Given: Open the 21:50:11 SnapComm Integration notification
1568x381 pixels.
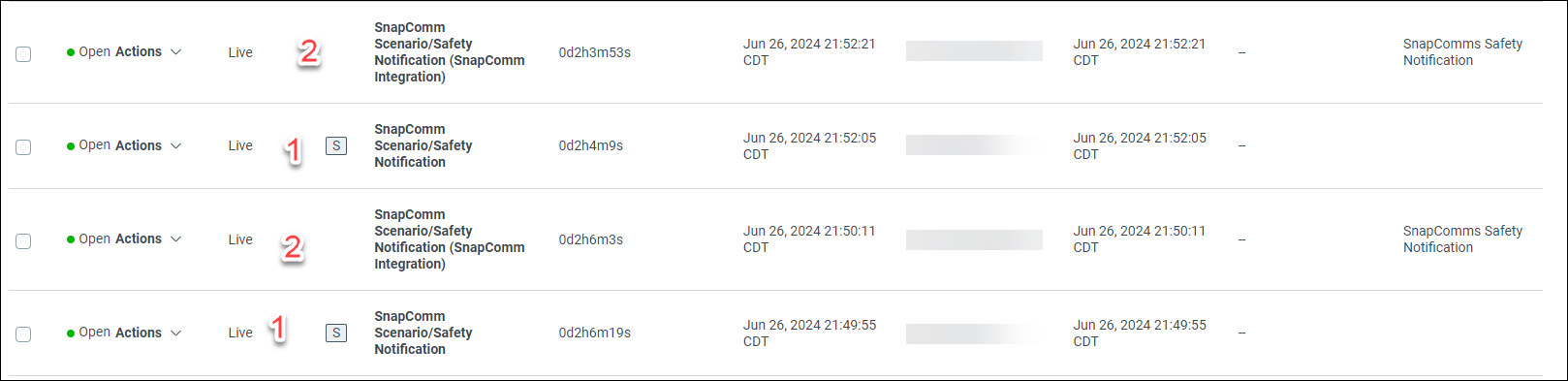Looking at the screenshot, I should click(450, 239).
